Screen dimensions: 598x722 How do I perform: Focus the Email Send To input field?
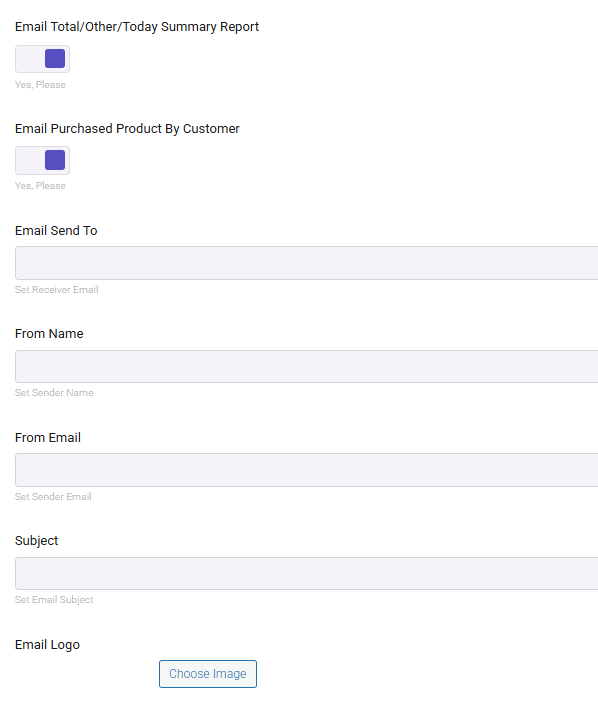[x=307, y=263]
